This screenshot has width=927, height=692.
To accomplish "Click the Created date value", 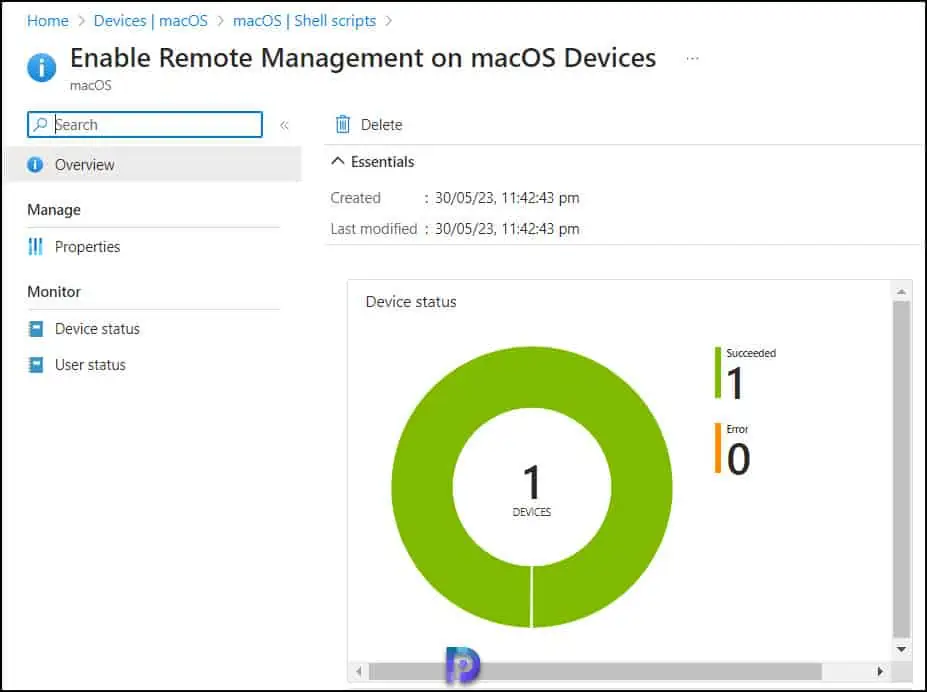I will point(507,198).
